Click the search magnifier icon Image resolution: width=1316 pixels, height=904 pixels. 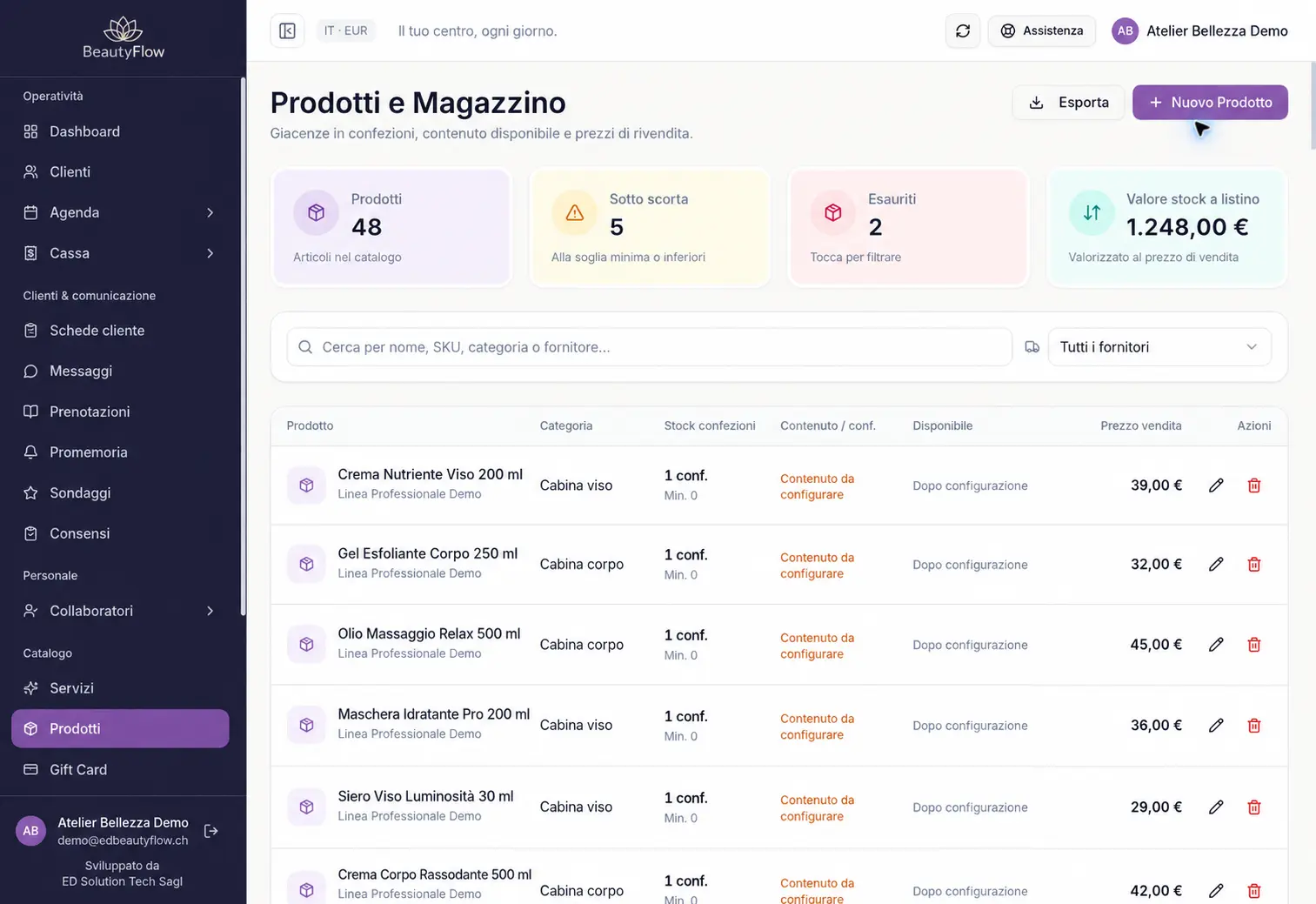pos(305,347)
